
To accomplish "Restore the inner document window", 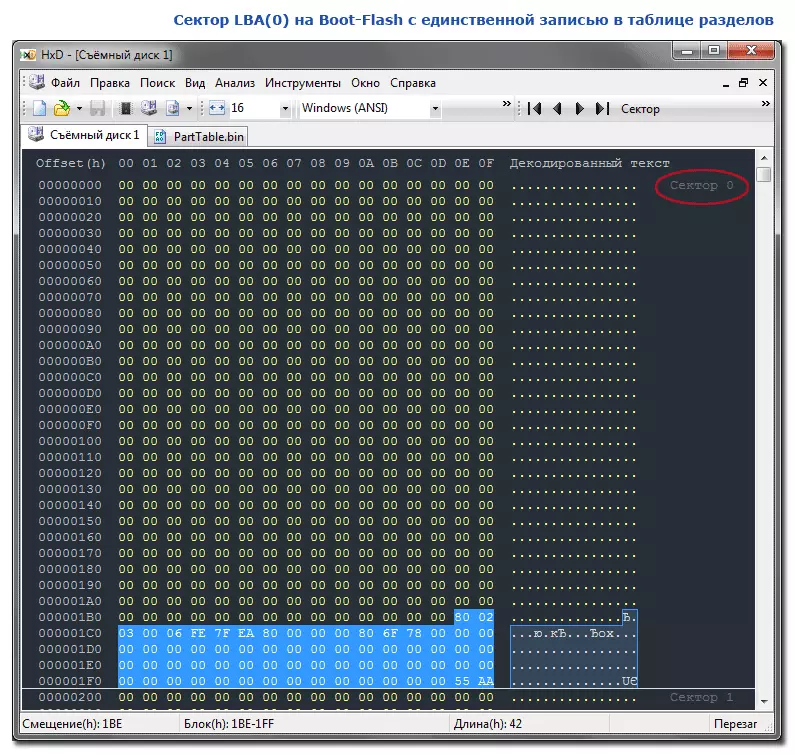I will (x=743, y=83).
